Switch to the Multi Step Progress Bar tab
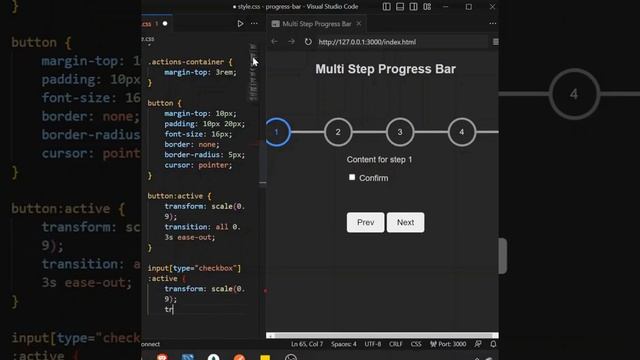 [317, 24]
